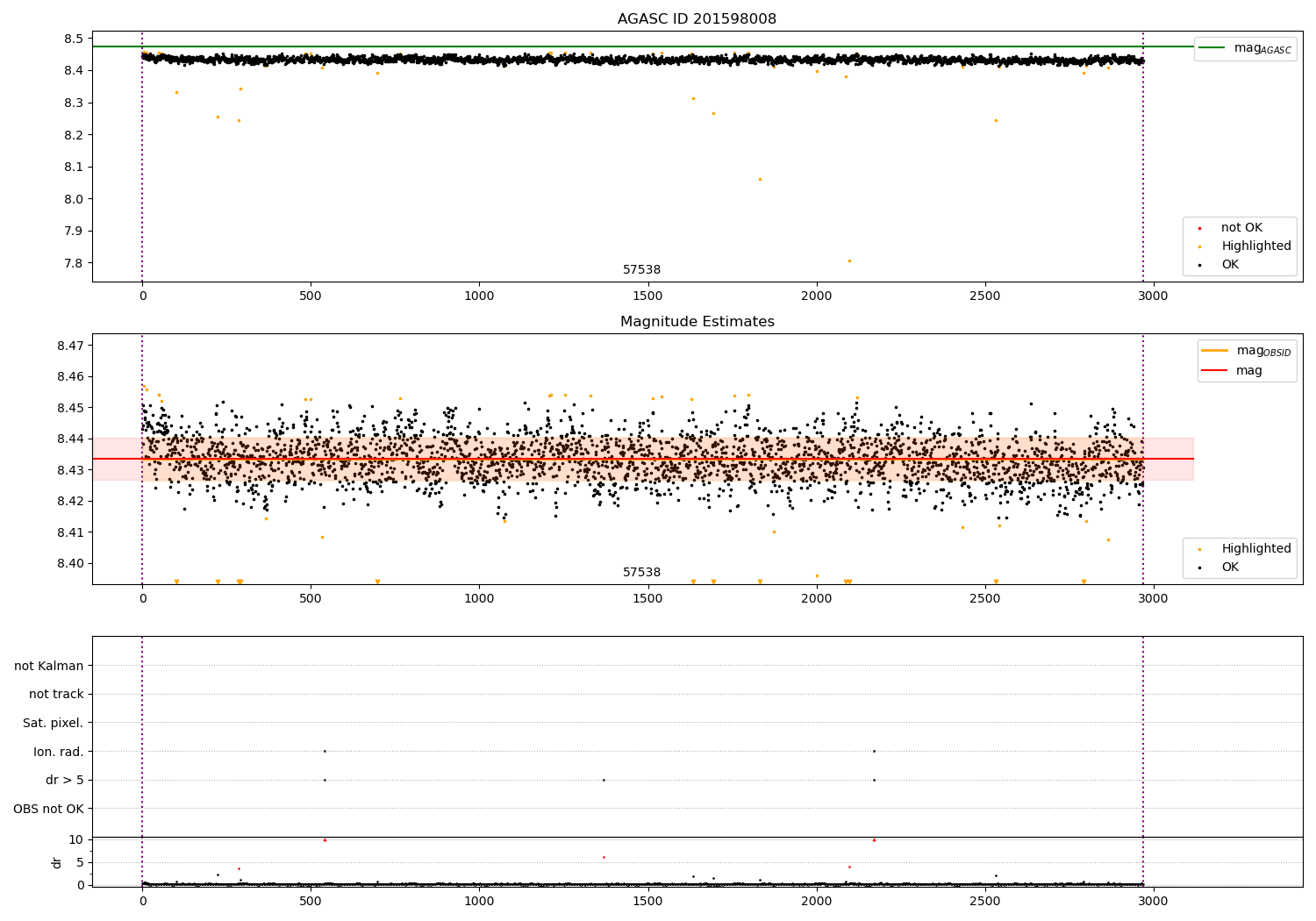Screen dimensions: 1316x921
Task: Click the green mag AGASC legend line
Action: click(x=1213, y=48)
